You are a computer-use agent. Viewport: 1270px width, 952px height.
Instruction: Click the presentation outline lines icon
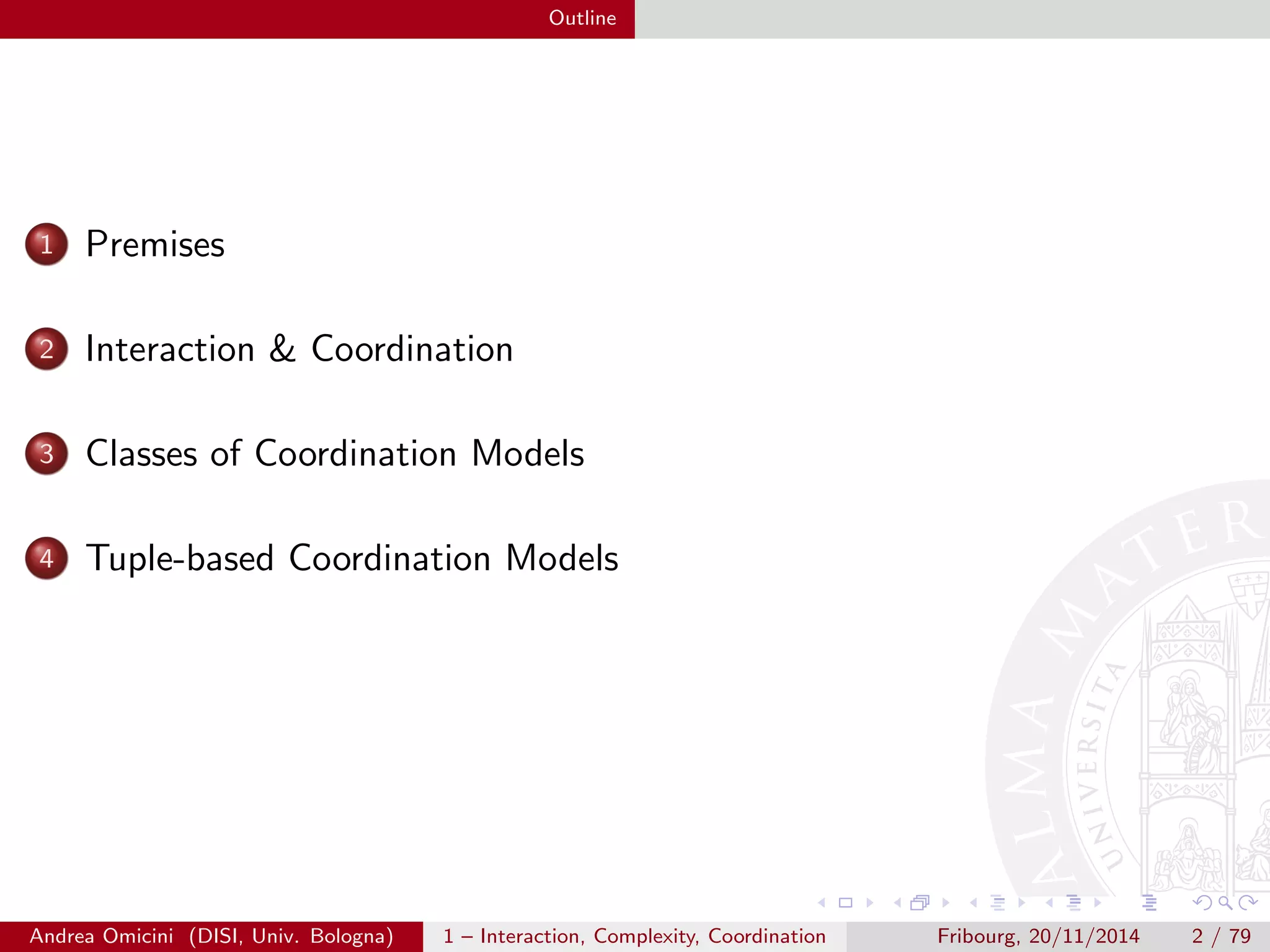point(1149,903)
